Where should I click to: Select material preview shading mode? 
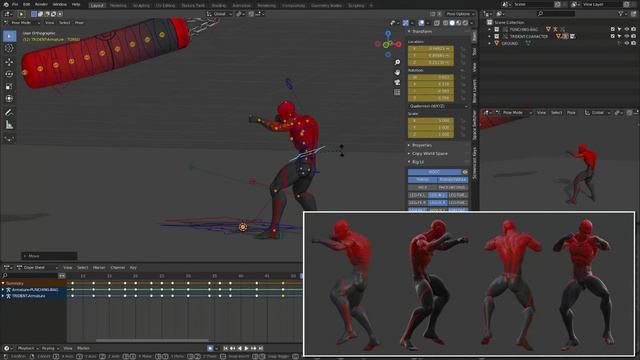point(459,23)
